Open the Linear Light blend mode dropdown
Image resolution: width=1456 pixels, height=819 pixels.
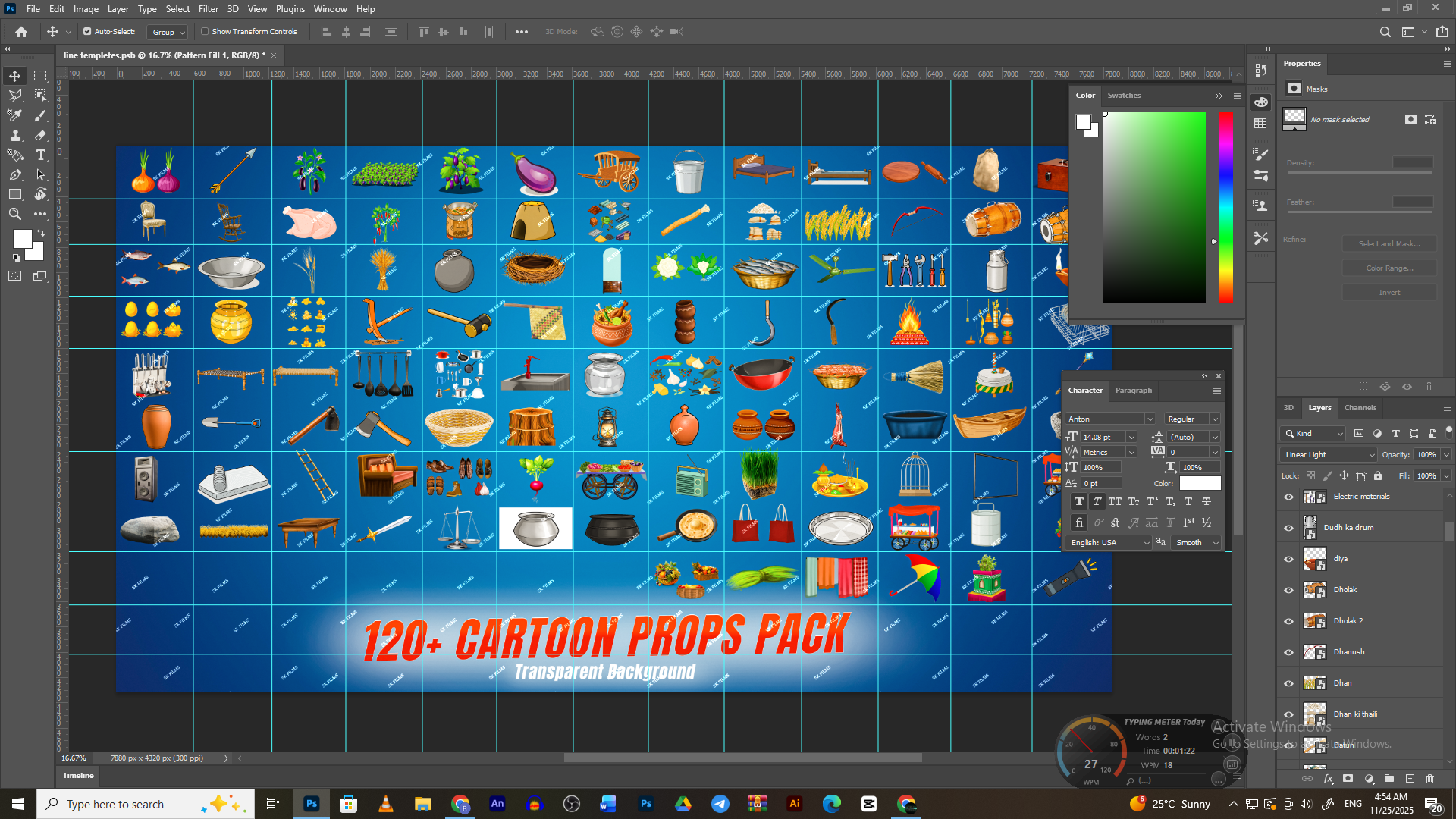(x=1328, y=455)
